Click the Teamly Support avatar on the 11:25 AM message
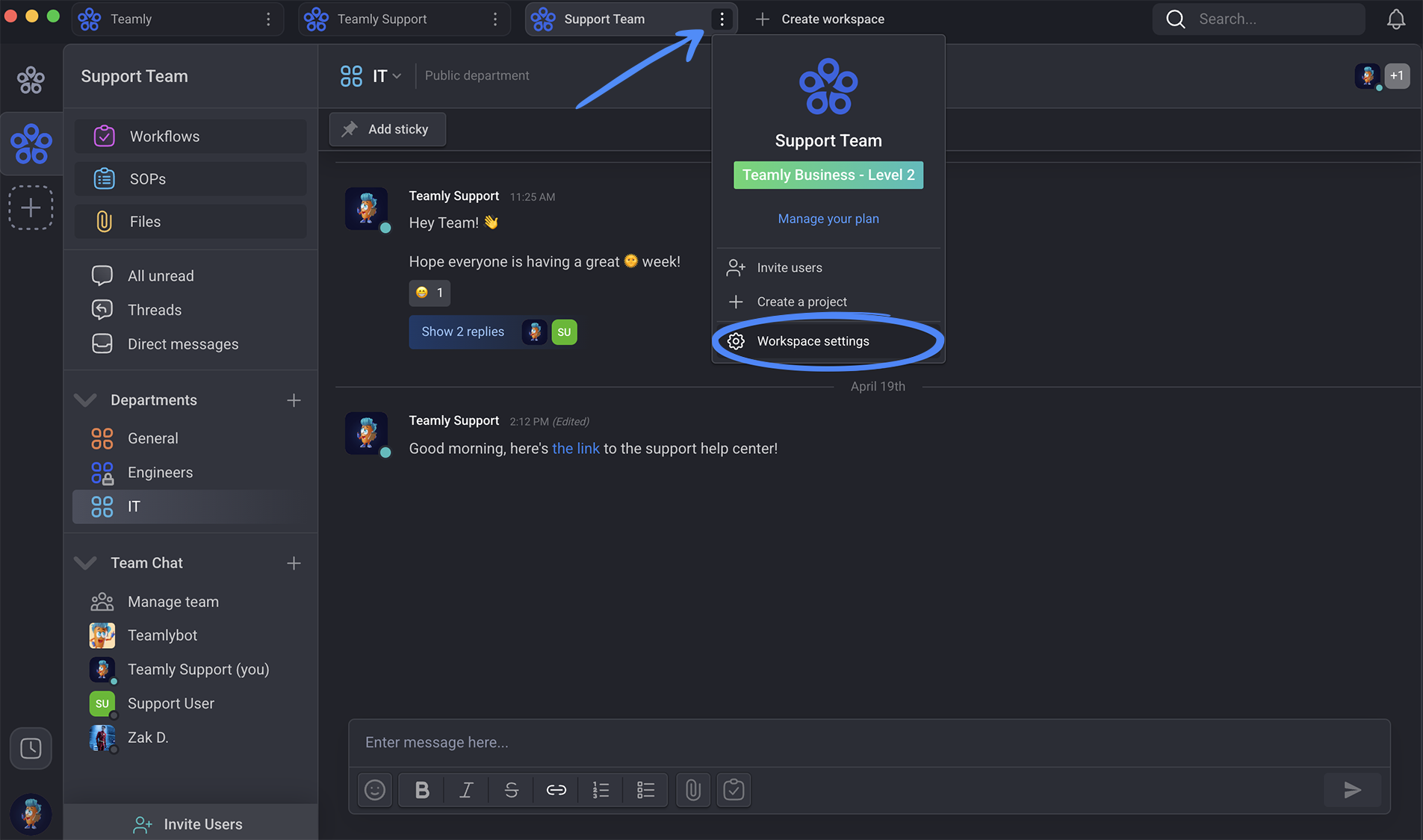The image size is (1423, 840). tap(367, 208)
